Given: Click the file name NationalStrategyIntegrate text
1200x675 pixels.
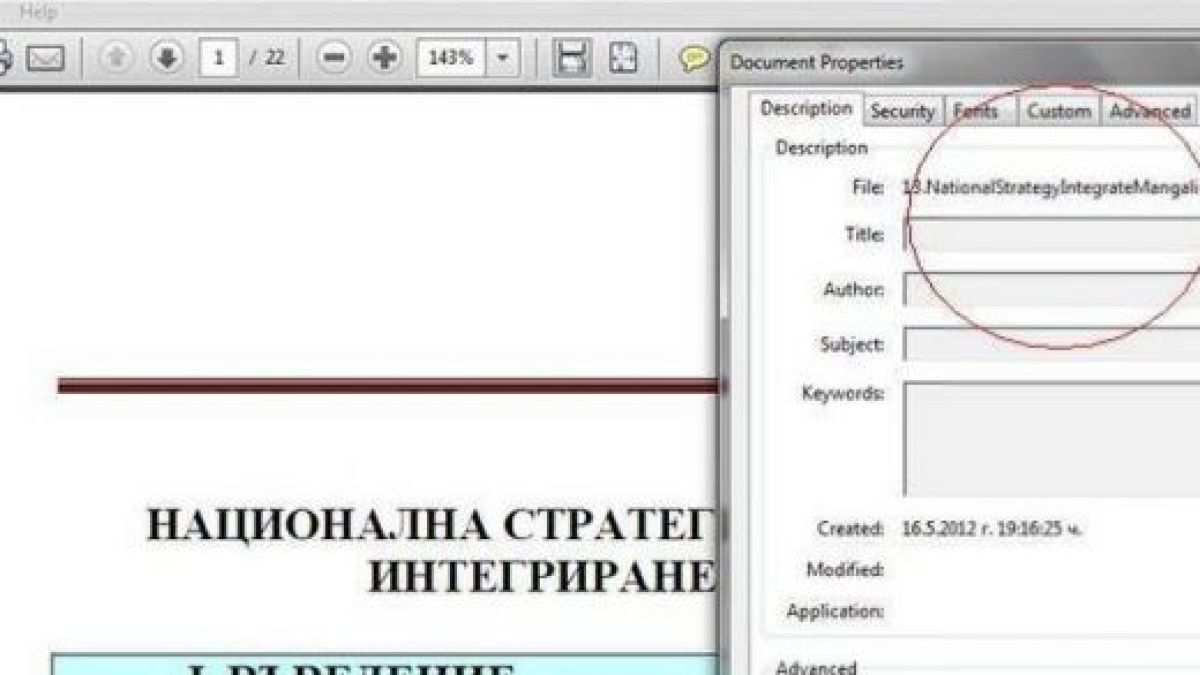Looking at the screenshot, I should coord(1050,187).
